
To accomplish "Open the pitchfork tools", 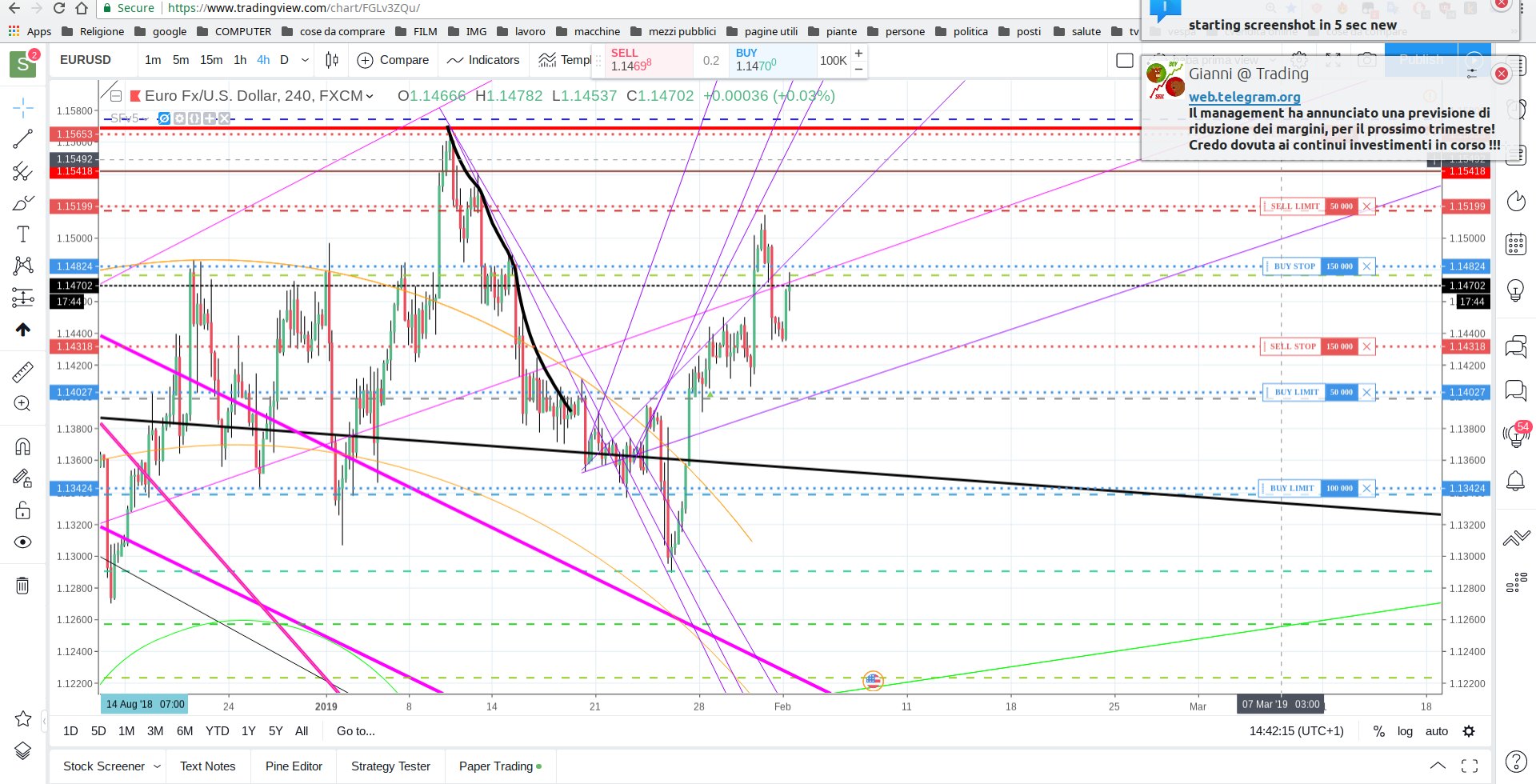I will coord(23,171).
